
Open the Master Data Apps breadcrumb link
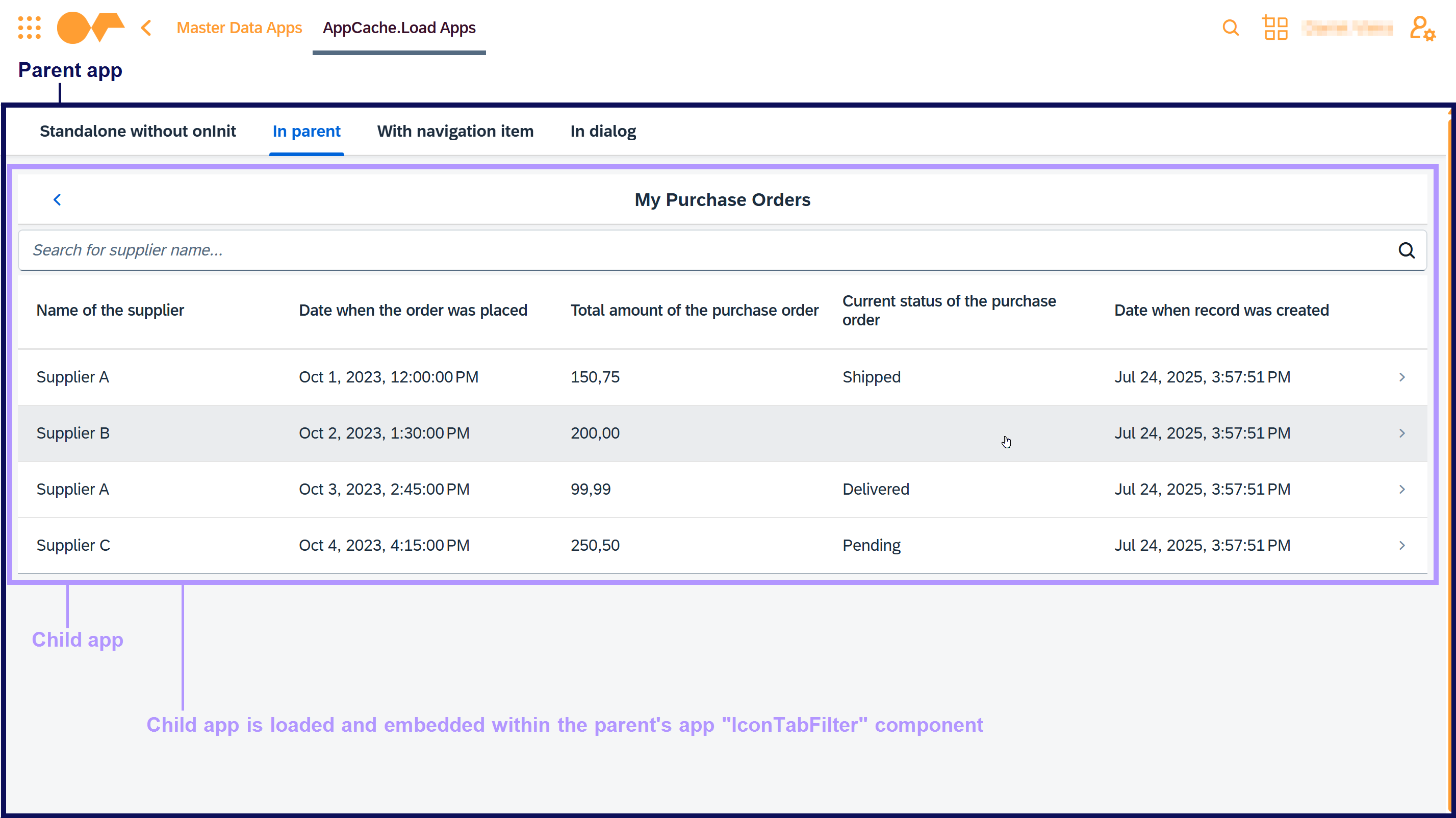[239, 27]
